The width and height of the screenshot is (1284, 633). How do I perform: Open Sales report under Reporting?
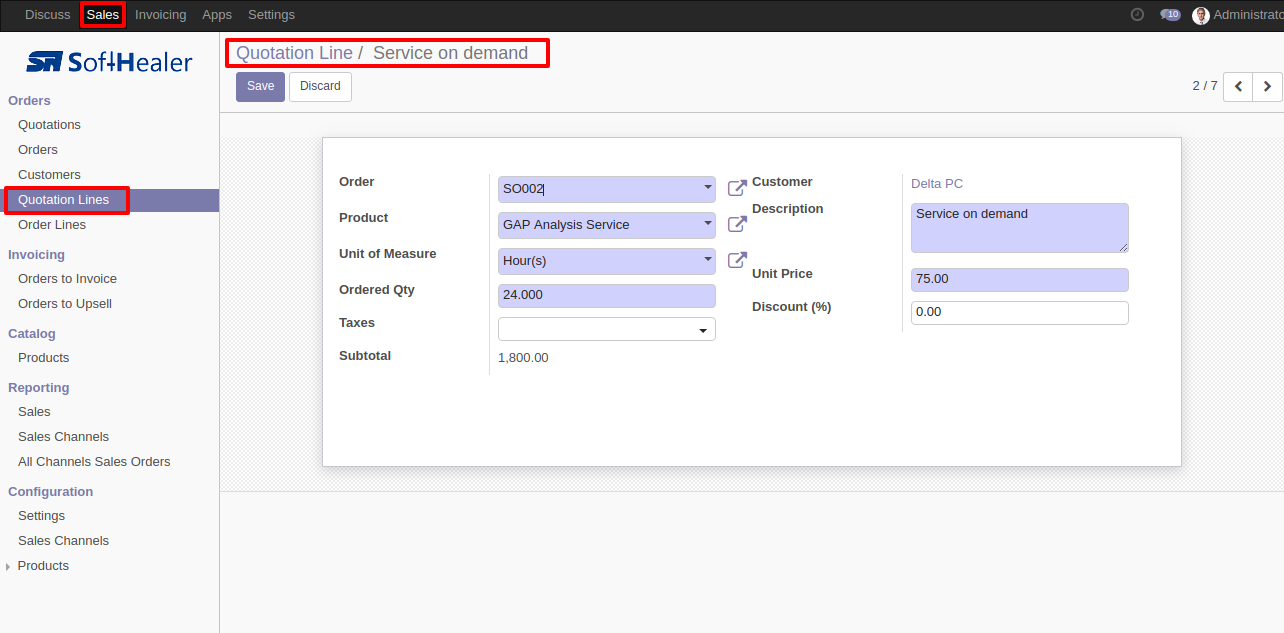34,412
